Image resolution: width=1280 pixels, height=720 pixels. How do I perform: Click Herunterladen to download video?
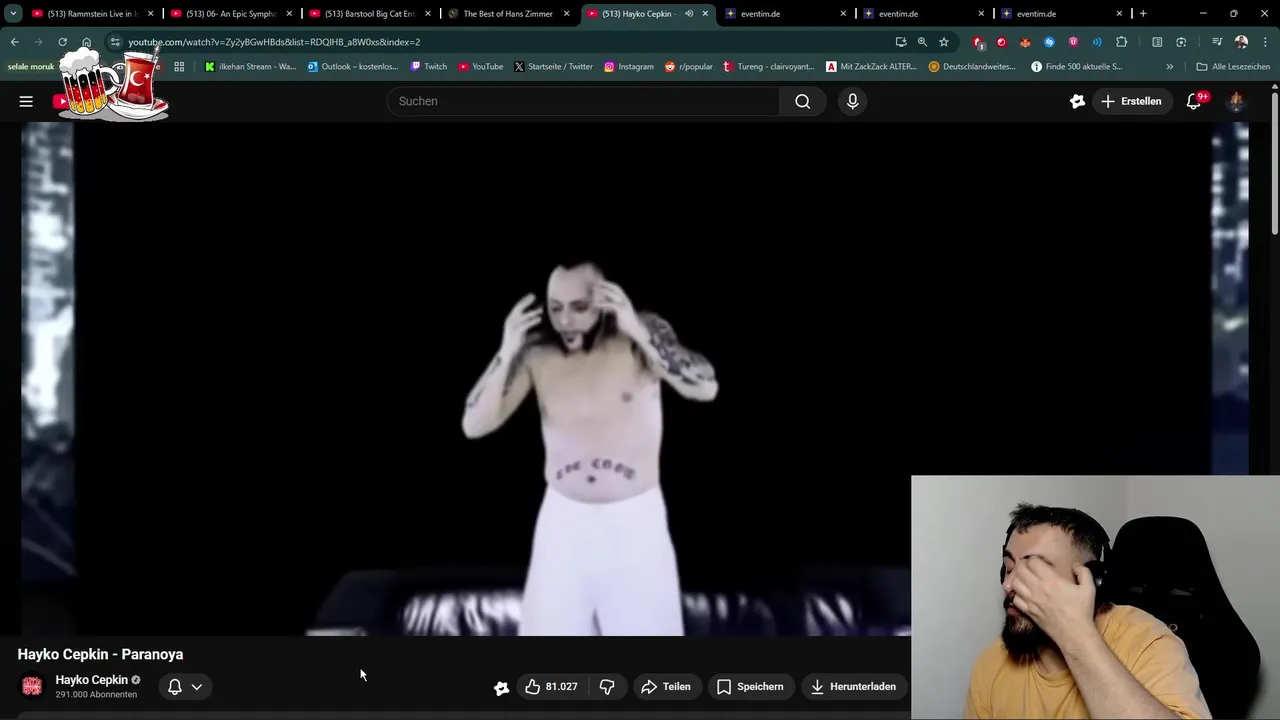(853, 686)
